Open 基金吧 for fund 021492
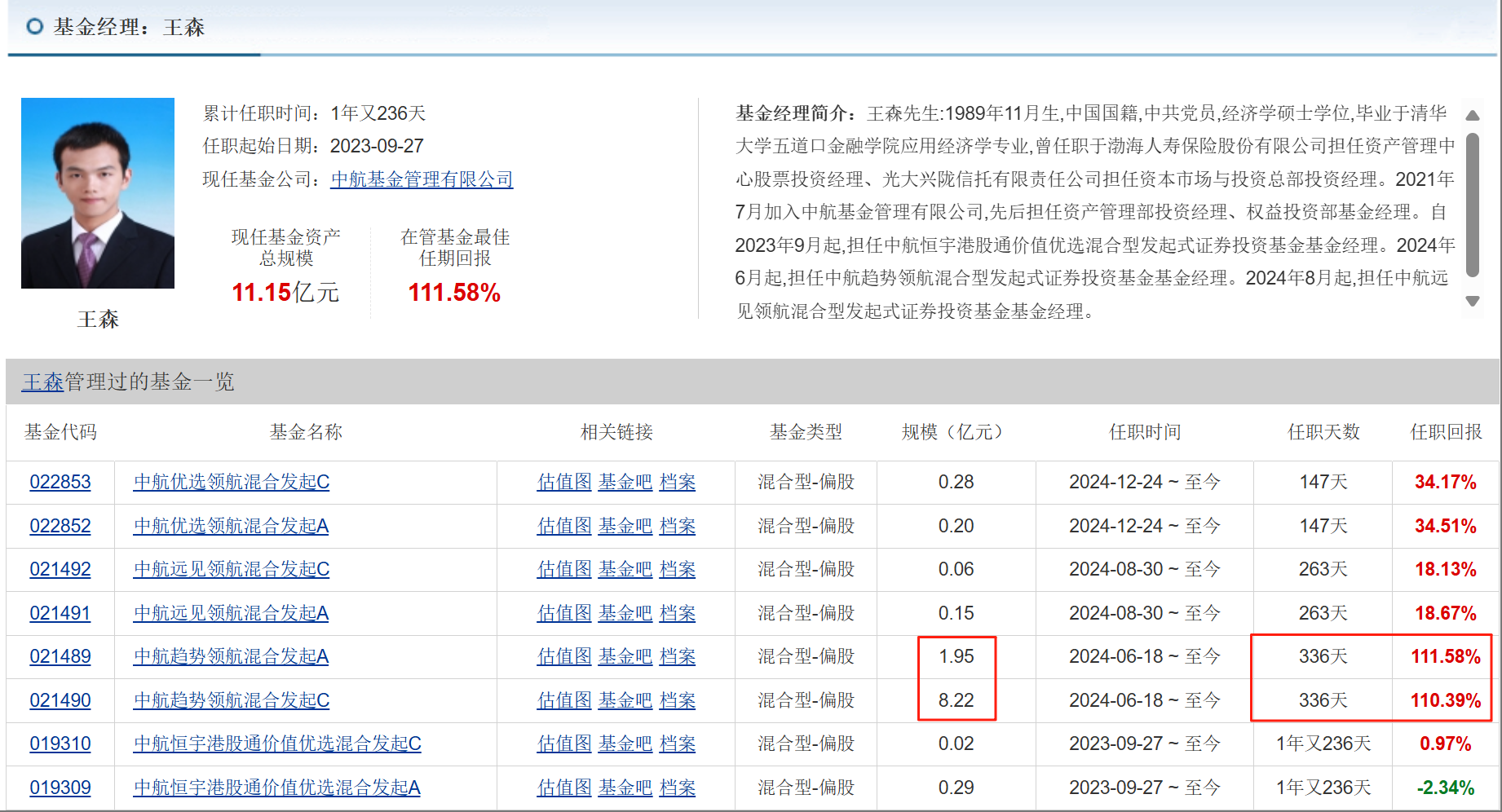Image resolution: width=1502 pixels, height=812 pixels. 625,569
